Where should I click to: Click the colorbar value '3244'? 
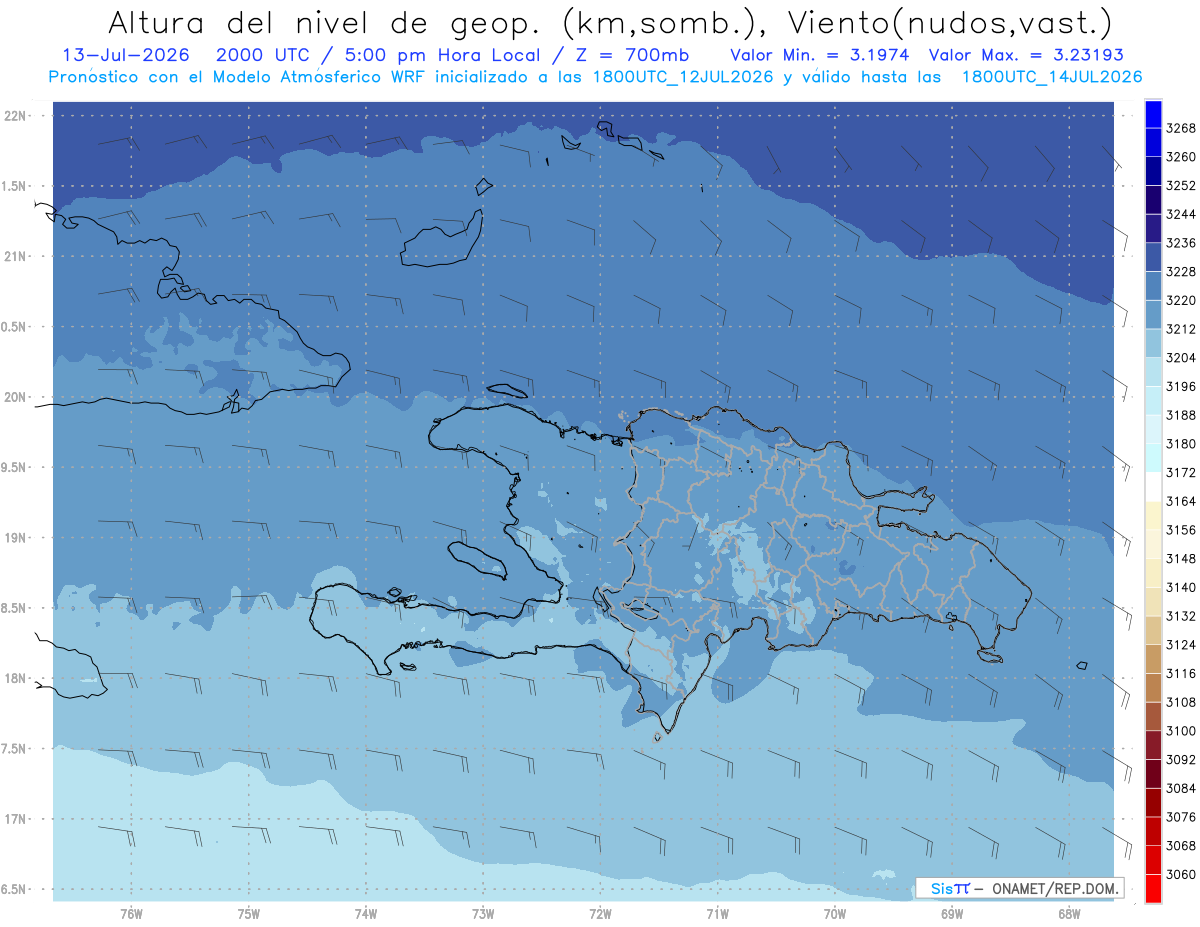(1181, 214)
